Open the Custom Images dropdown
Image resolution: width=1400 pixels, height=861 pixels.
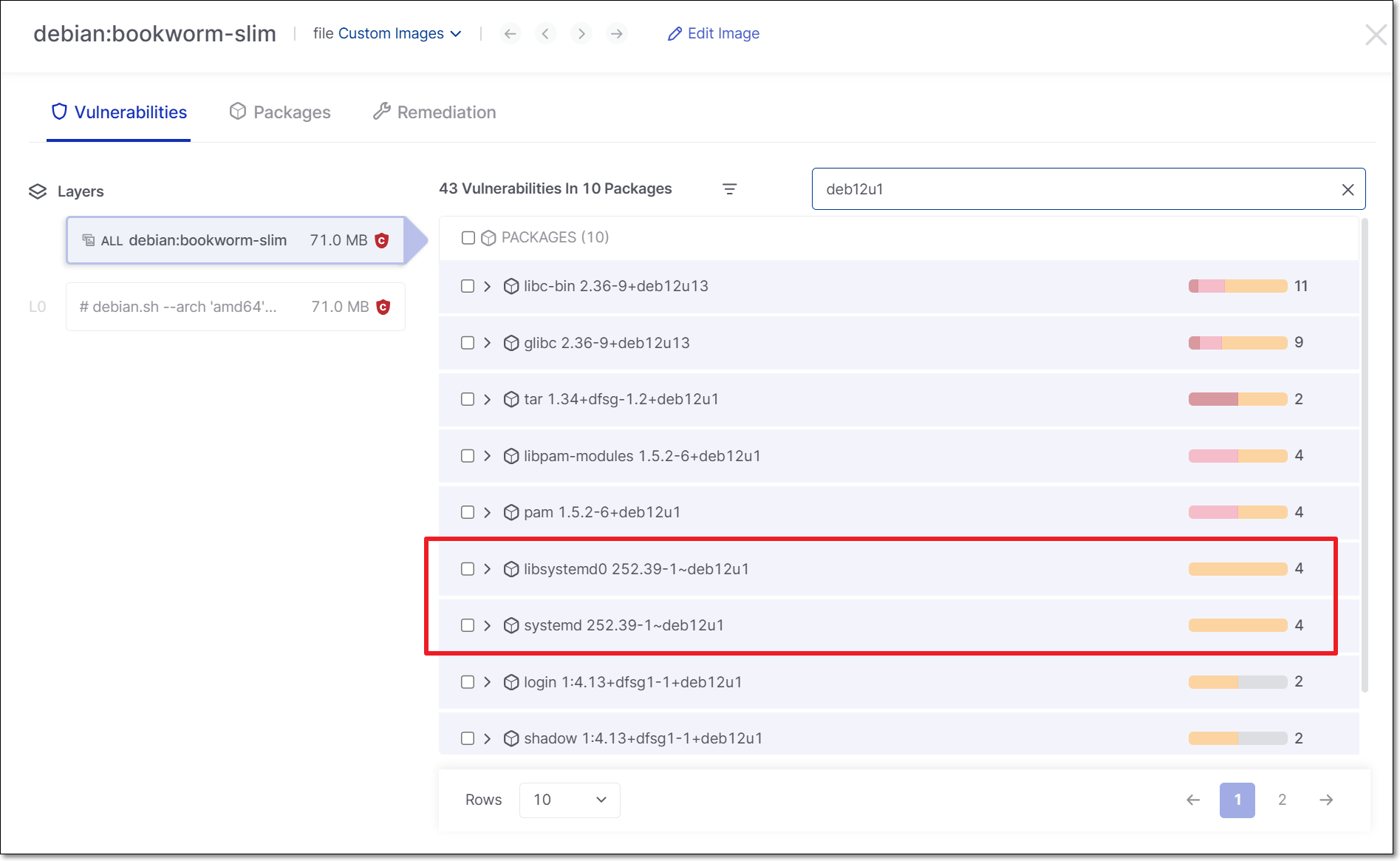pyautogui.click(x=399, y=34)
